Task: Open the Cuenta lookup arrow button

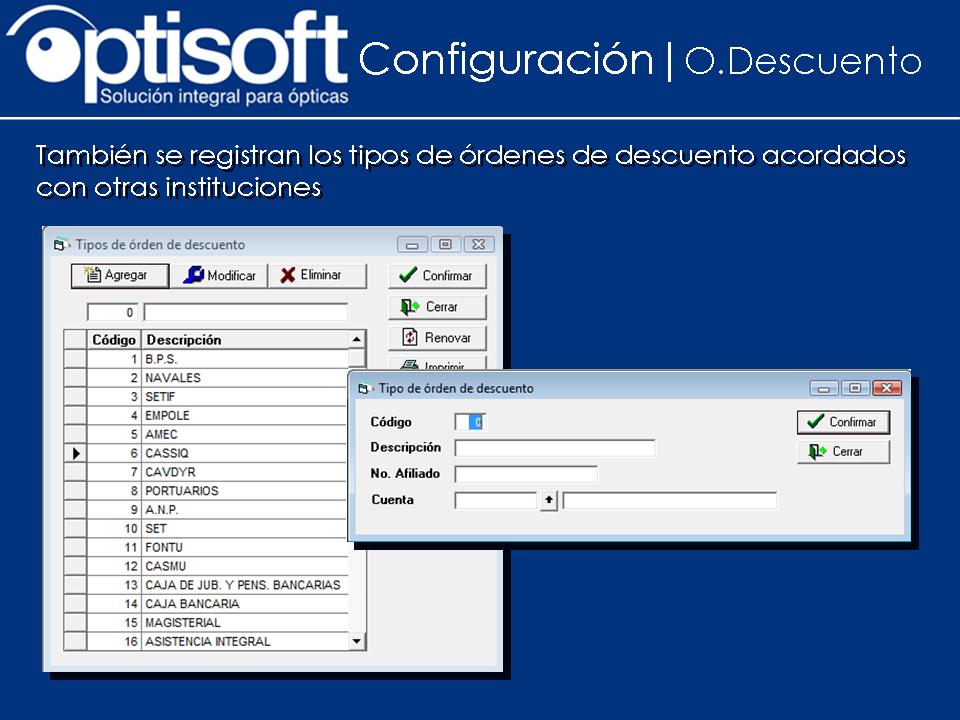Action: click(546, 499)
